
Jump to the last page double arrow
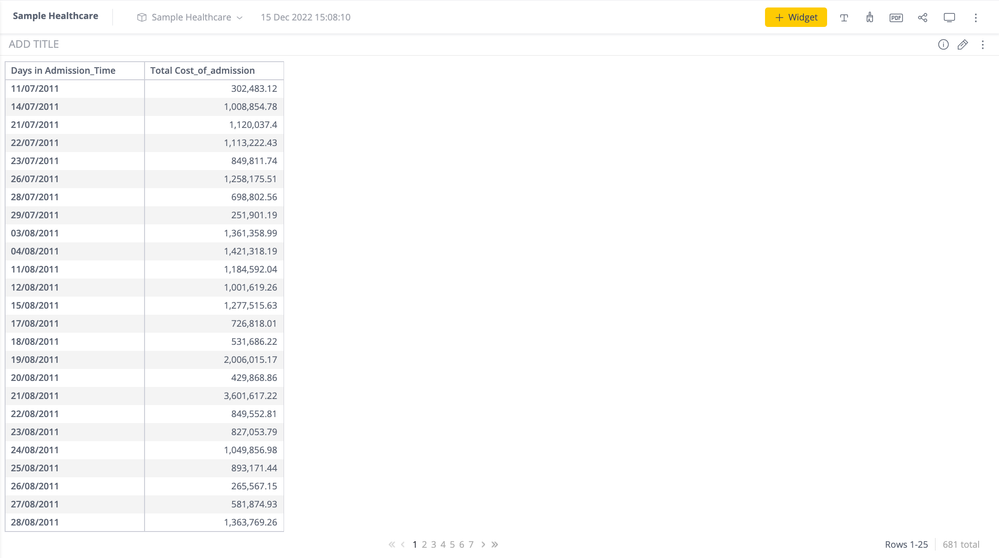[495, 545]
